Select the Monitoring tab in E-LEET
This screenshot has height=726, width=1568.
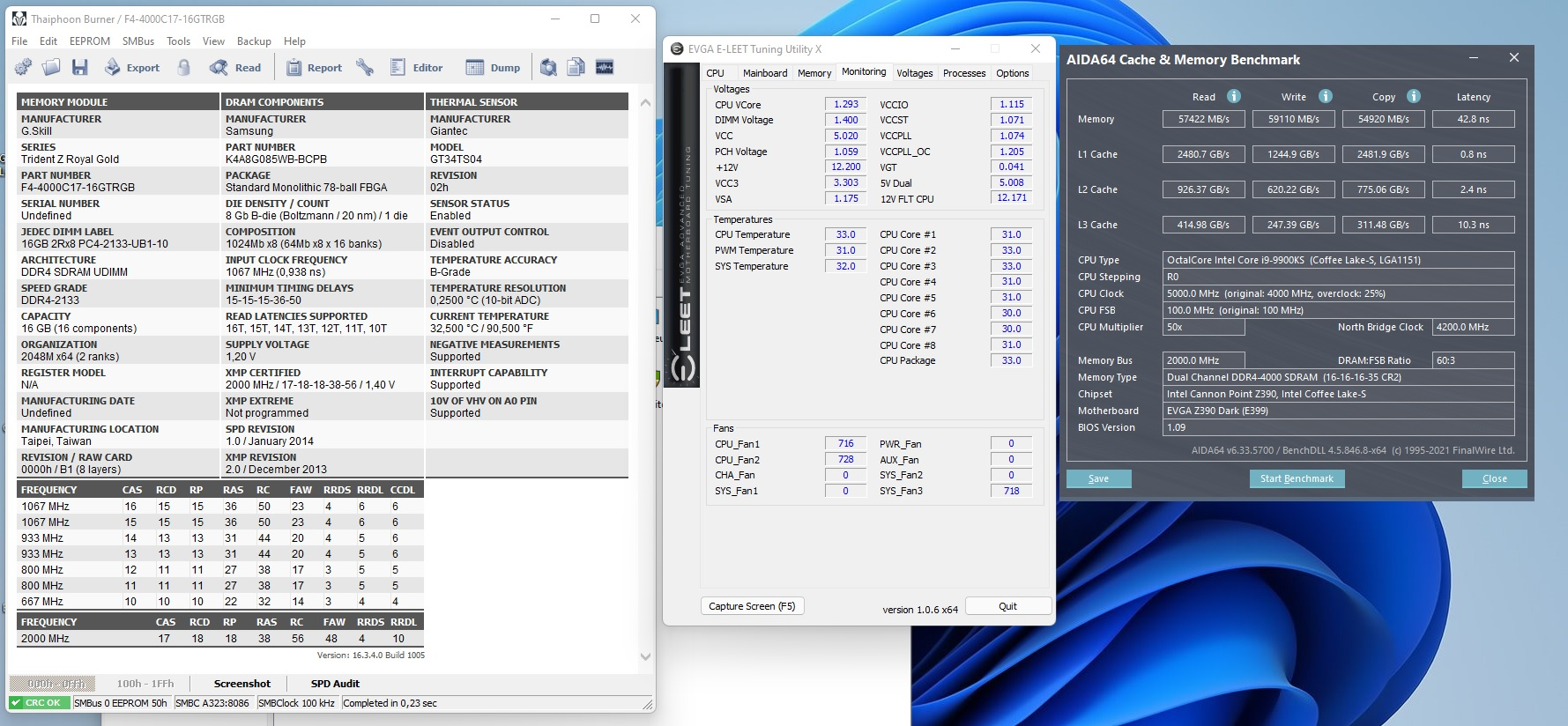[x=864, y=72]
